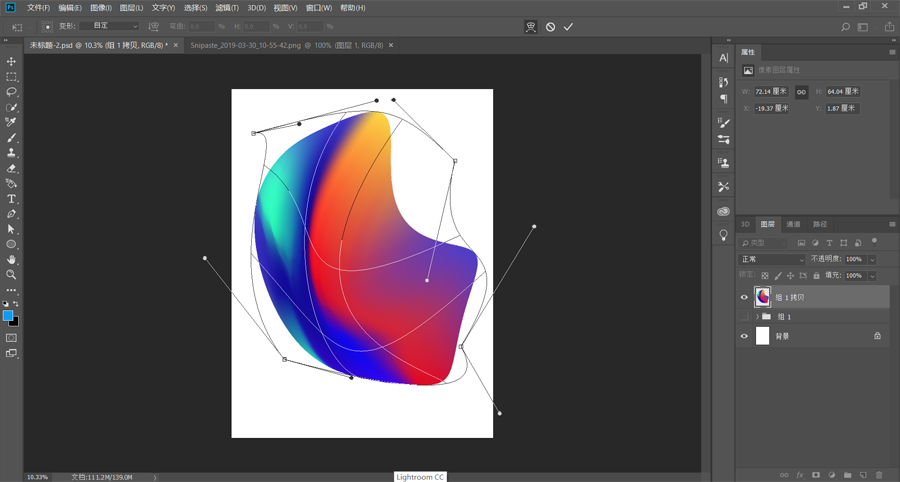
Task: Open the Creative Cloud Libraries panel icon
Action: click(x=723, y=212)
